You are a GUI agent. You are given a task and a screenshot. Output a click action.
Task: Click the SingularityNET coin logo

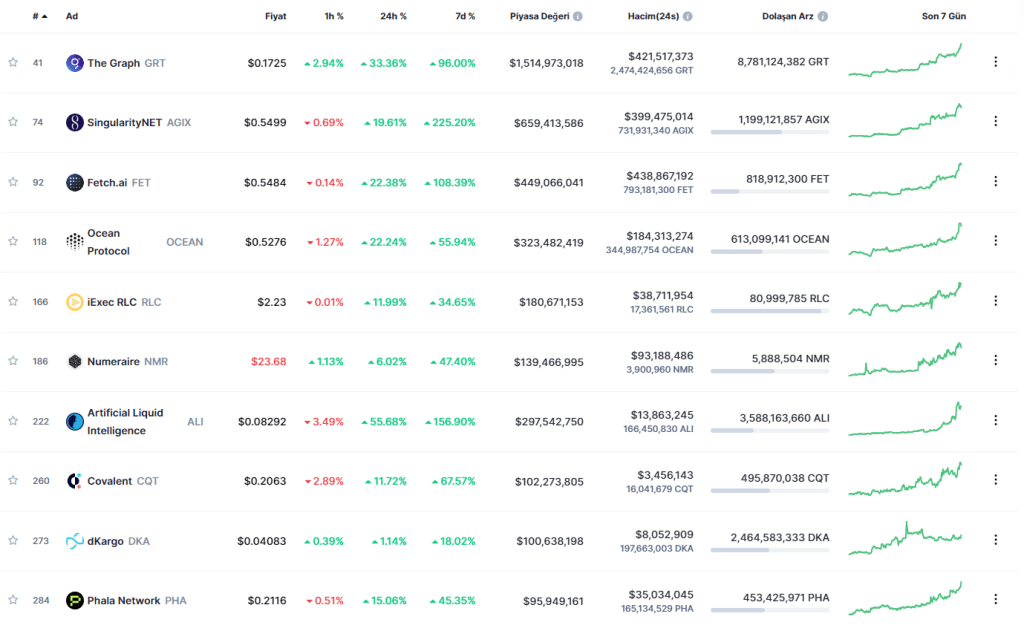(x=74, y=122)
